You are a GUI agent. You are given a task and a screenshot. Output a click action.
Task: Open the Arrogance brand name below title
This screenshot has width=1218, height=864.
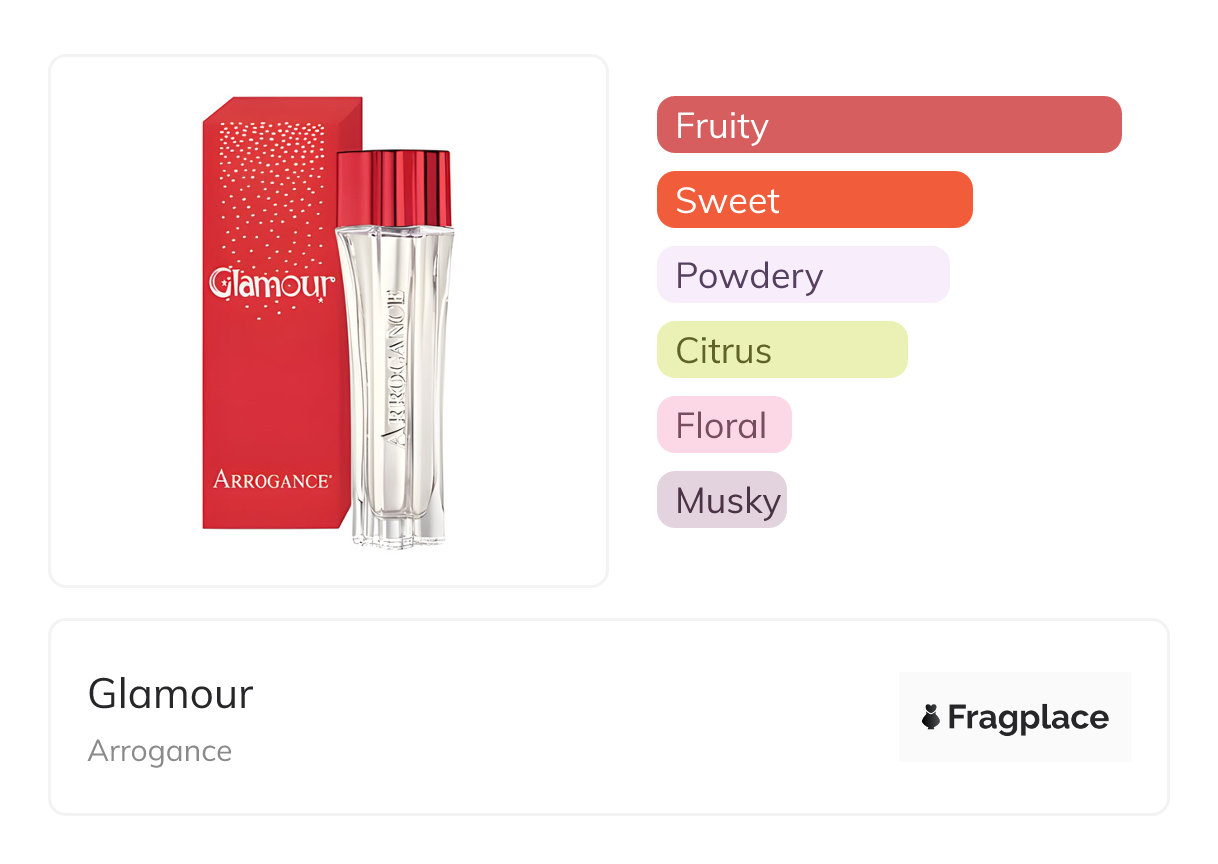[160, 751]
